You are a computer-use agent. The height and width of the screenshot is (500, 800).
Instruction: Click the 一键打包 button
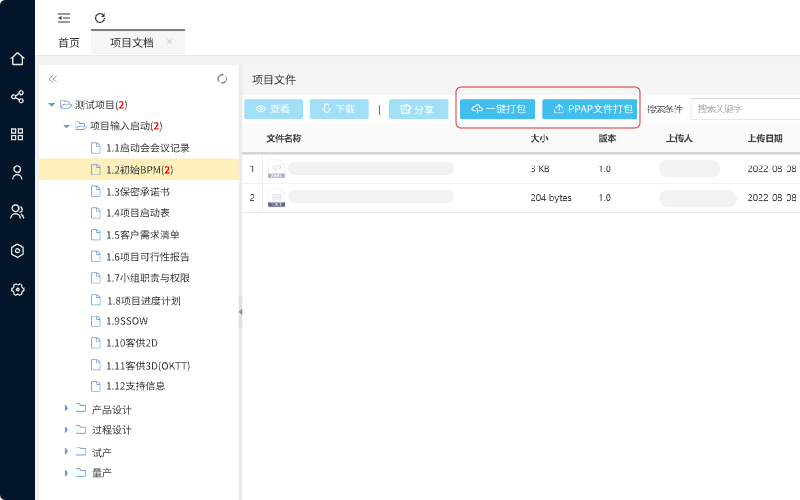coord(497,109)
